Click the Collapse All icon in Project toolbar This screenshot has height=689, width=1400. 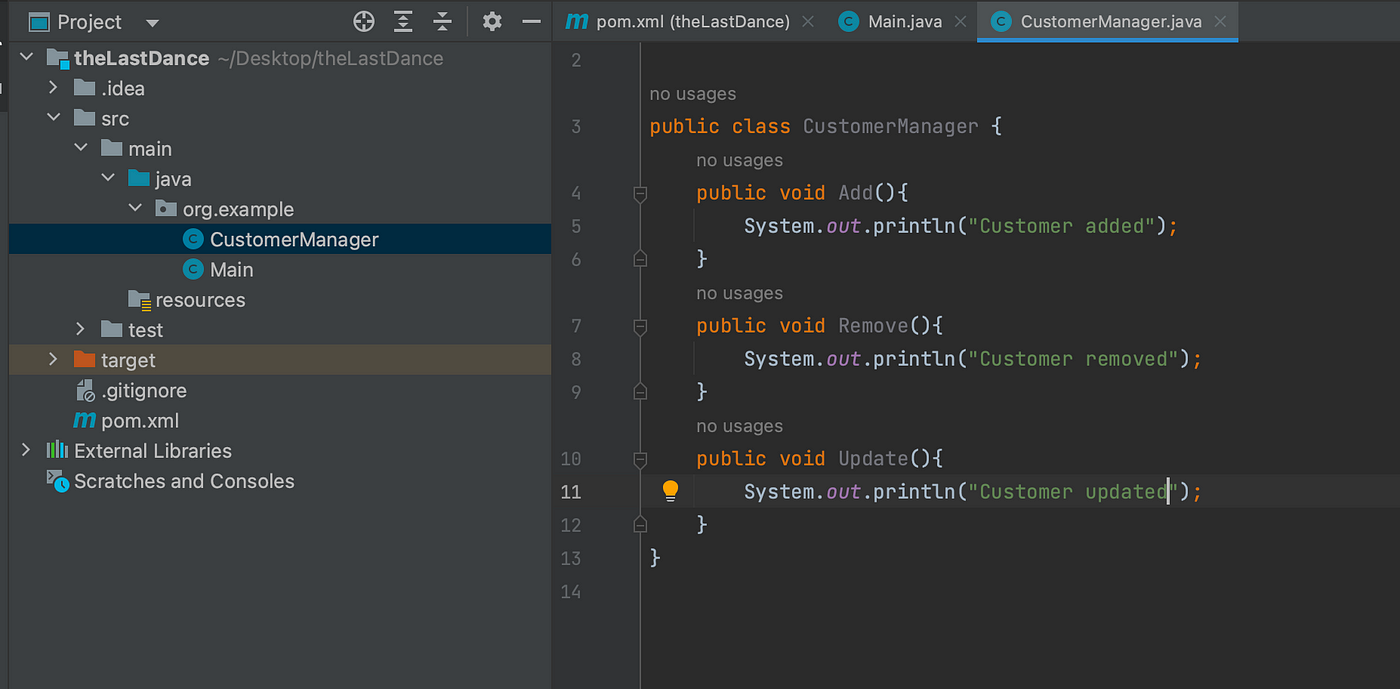[x=442, y=21]
